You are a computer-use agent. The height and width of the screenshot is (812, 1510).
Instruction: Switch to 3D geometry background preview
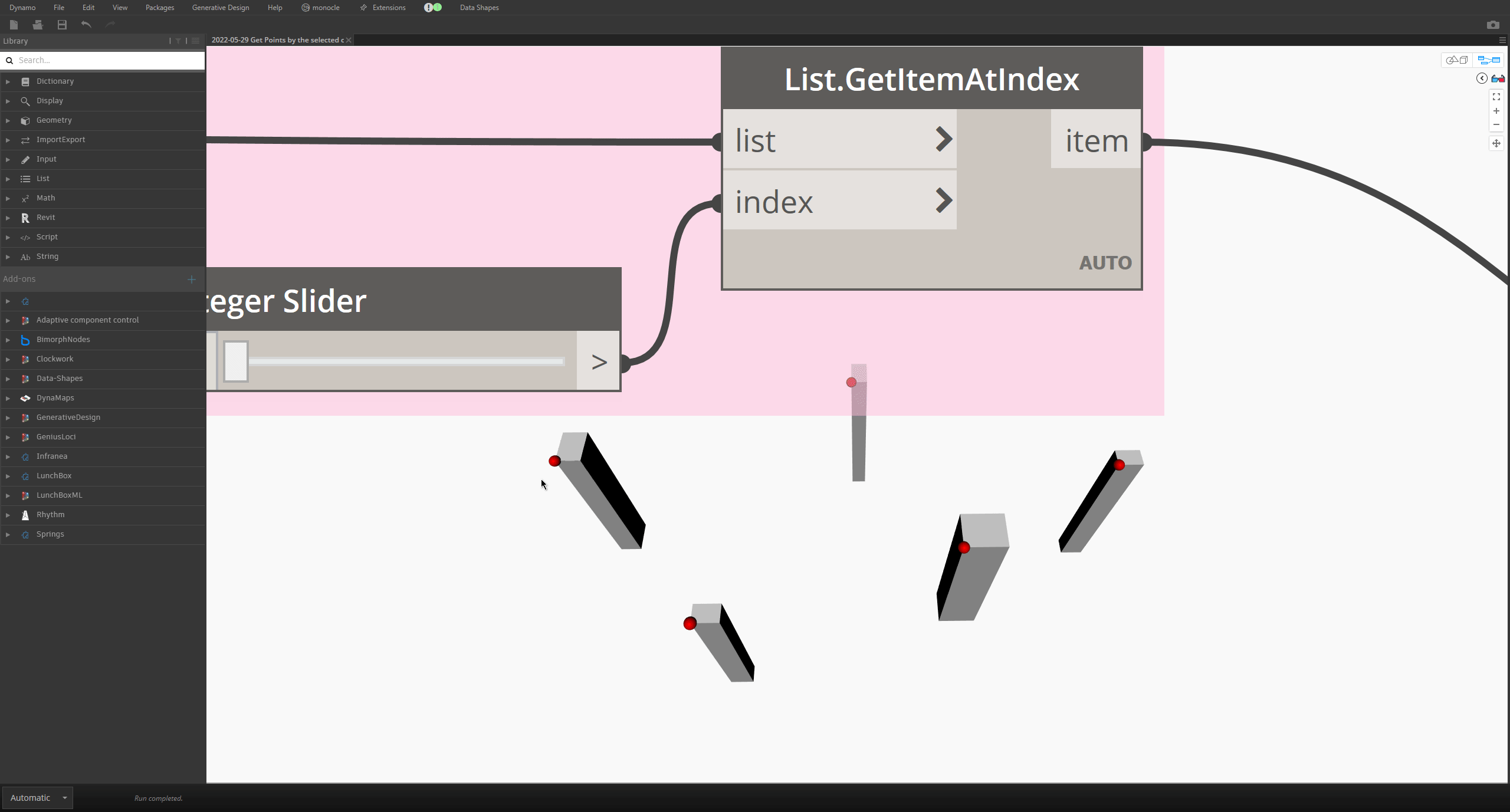pyautogui.click(x=1457, y=60)
